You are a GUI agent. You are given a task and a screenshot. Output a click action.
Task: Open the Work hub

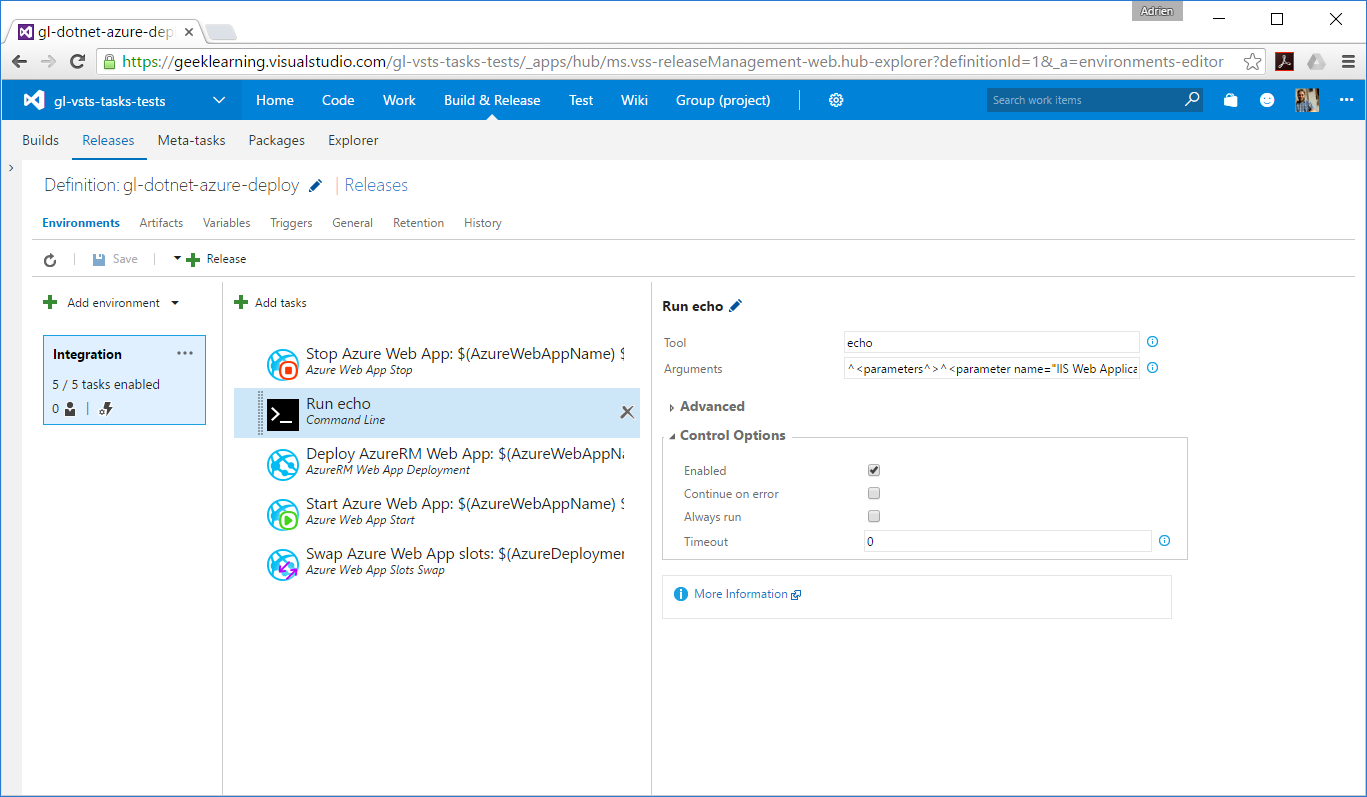[399, 100]
